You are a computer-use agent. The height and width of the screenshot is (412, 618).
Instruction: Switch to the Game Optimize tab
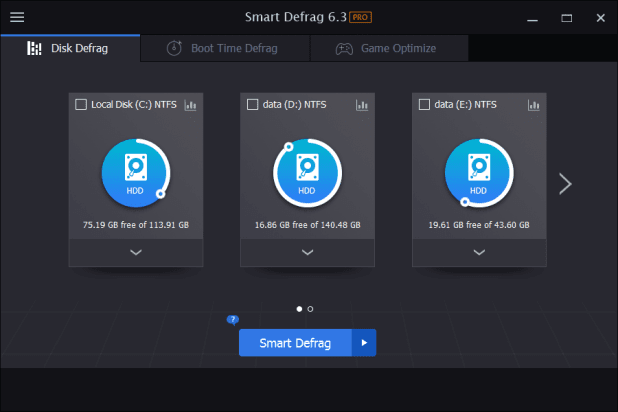(389, 48)
